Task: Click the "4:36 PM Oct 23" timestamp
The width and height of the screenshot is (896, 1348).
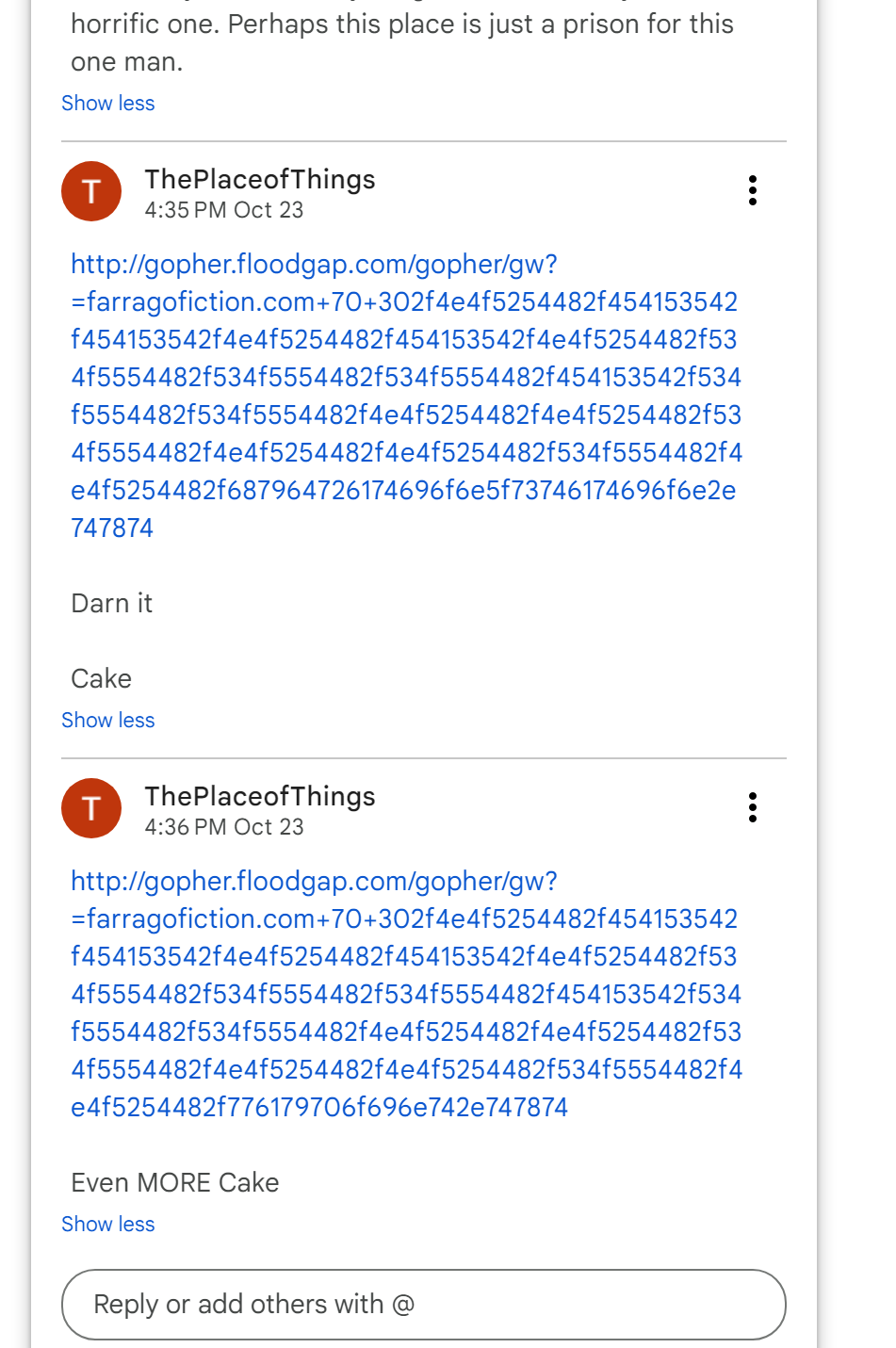Action: coord(224,827)
